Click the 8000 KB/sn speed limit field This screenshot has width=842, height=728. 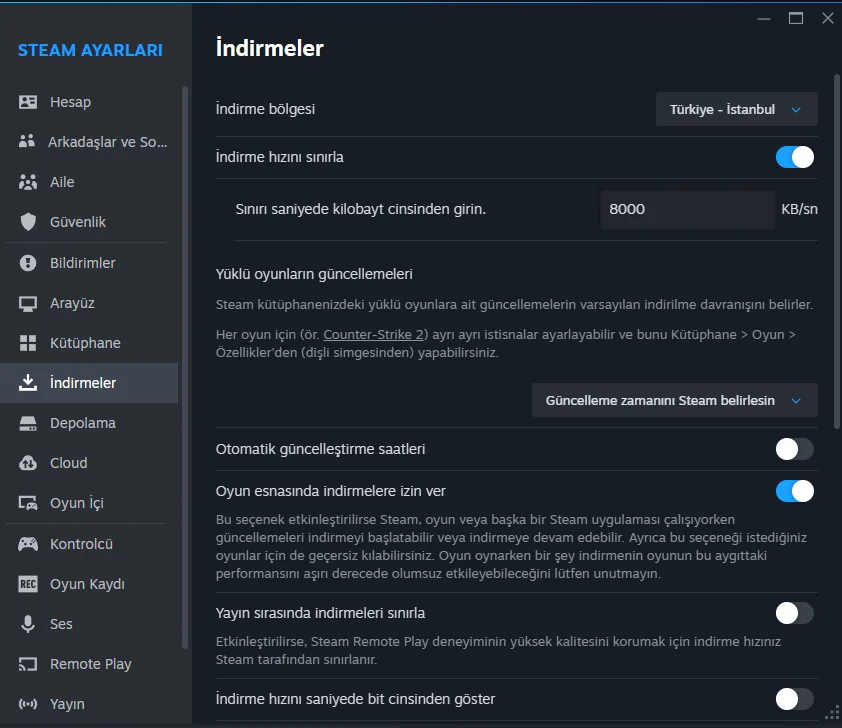tap(686, 210)
